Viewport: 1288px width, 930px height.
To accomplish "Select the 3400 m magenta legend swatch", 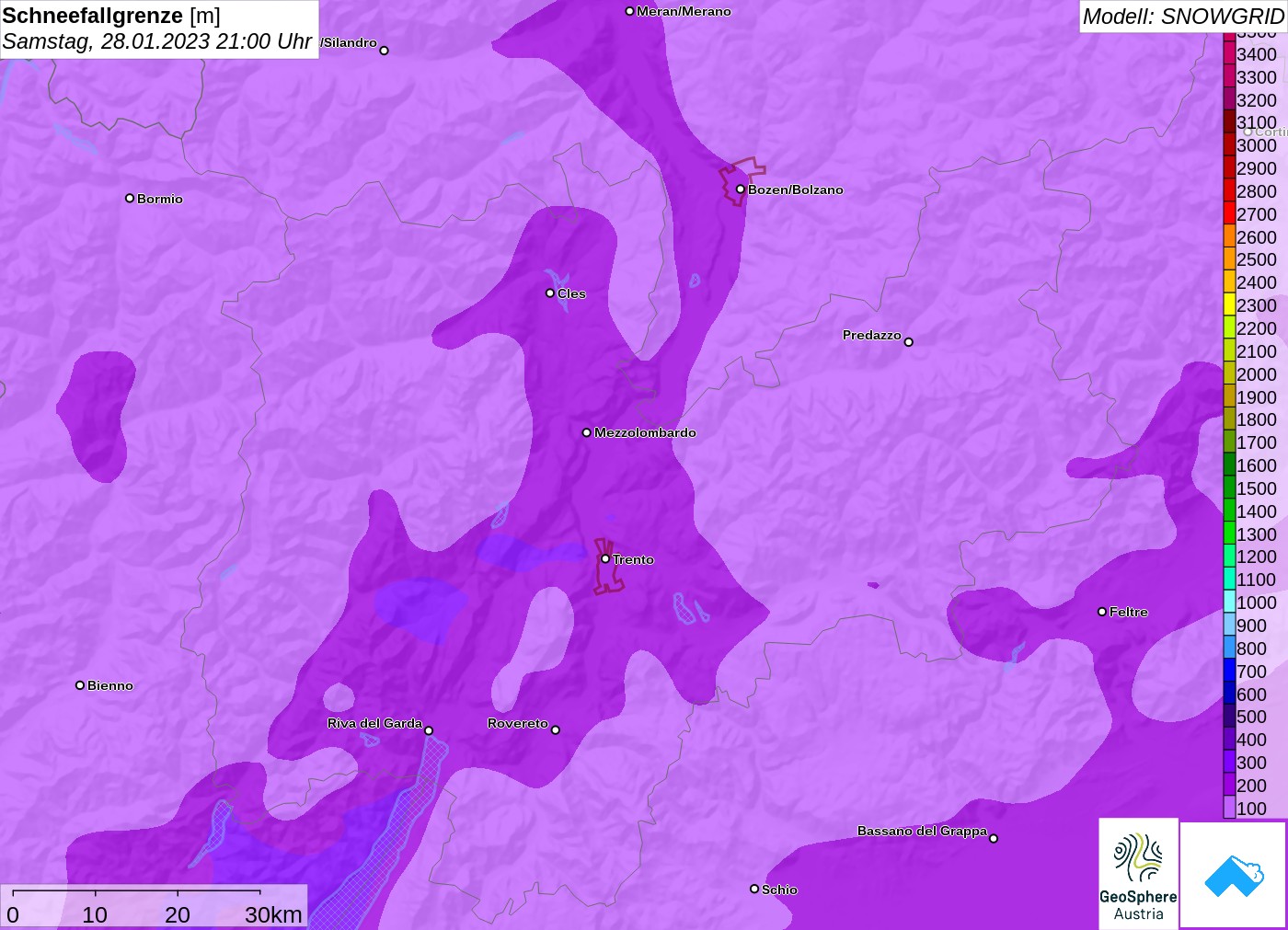I will click(1229, 54).
